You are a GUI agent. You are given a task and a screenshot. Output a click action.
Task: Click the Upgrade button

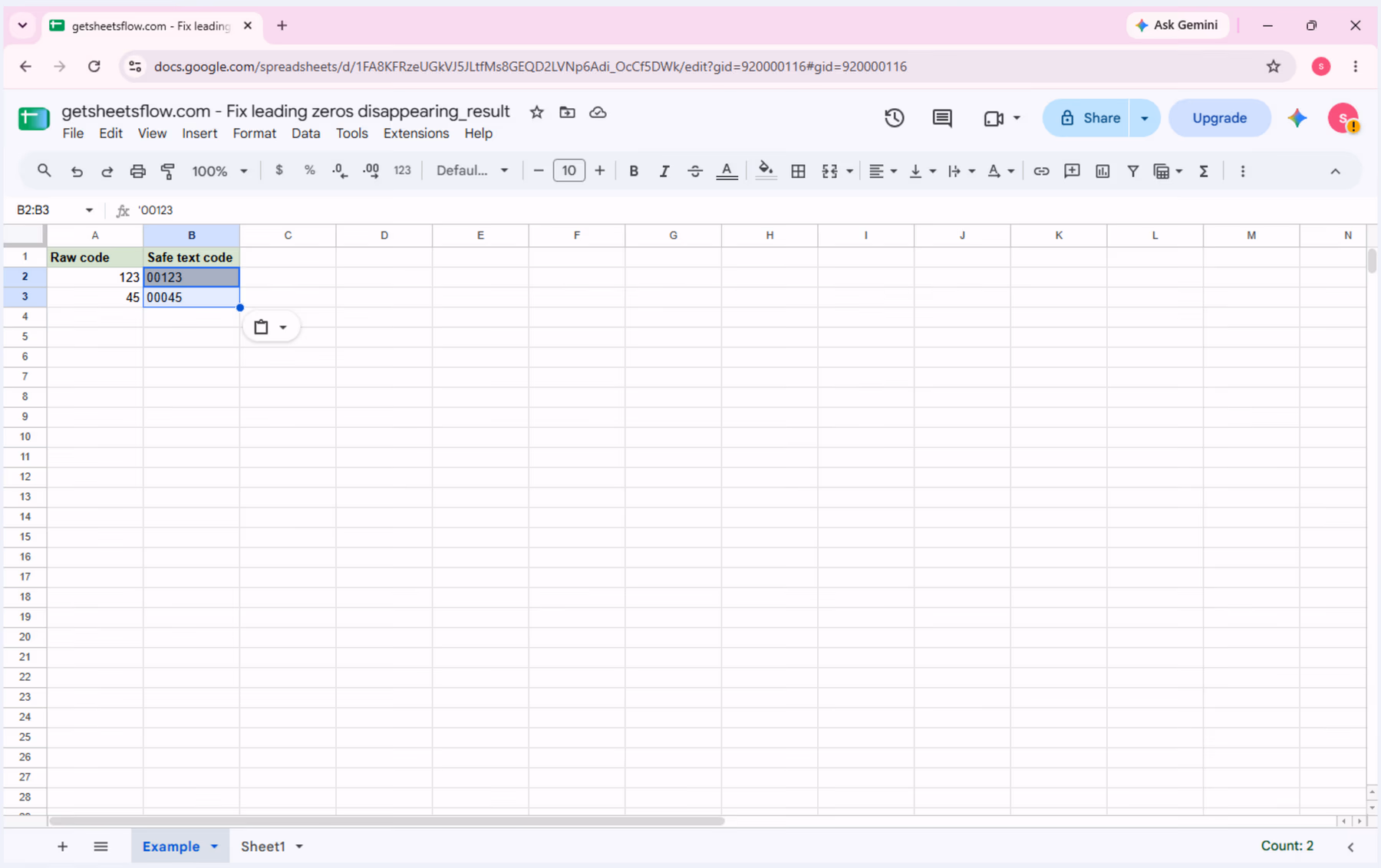coord(1219,118)
